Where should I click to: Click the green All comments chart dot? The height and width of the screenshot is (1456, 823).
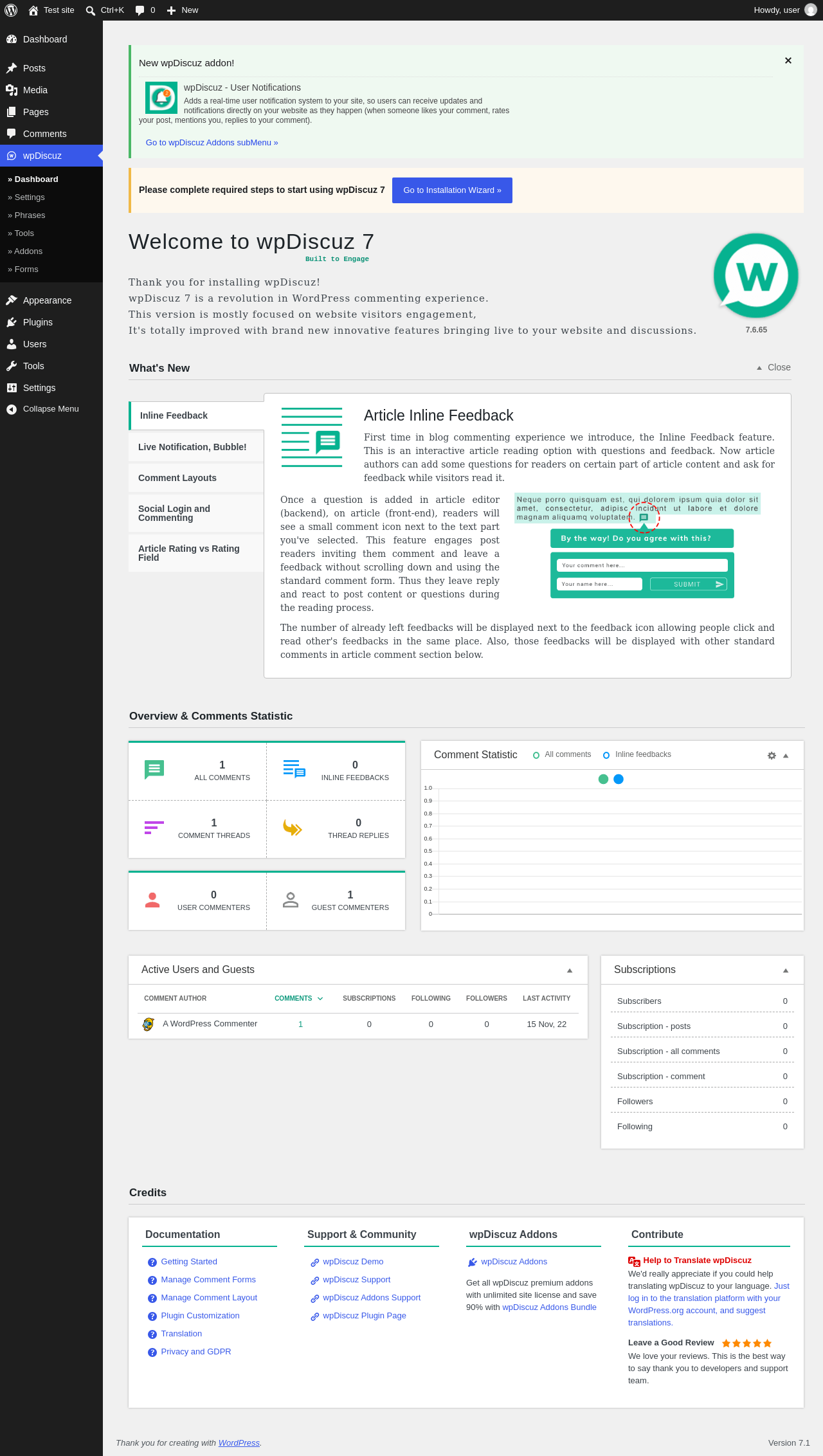coord(603,779)
